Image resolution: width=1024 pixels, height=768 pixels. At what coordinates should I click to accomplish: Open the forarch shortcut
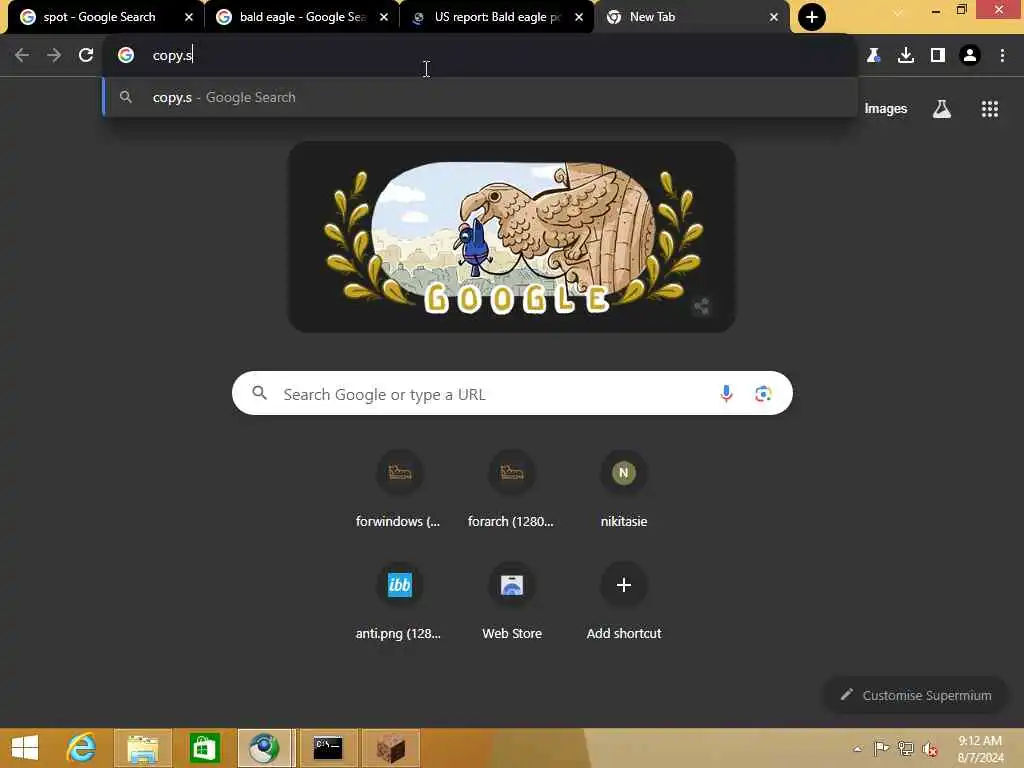[x=511, y=489]
